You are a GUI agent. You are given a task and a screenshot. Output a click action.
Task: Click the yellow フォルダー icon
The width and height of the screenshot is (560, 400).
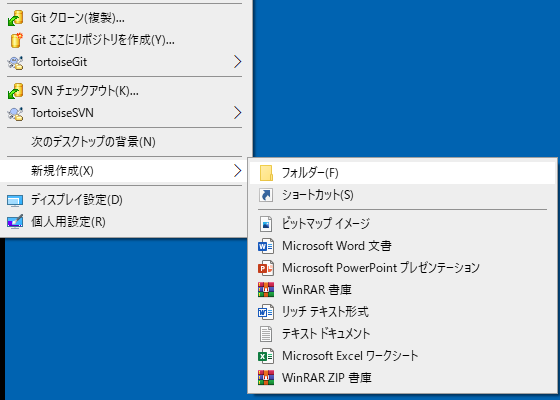tap(266, 173)
